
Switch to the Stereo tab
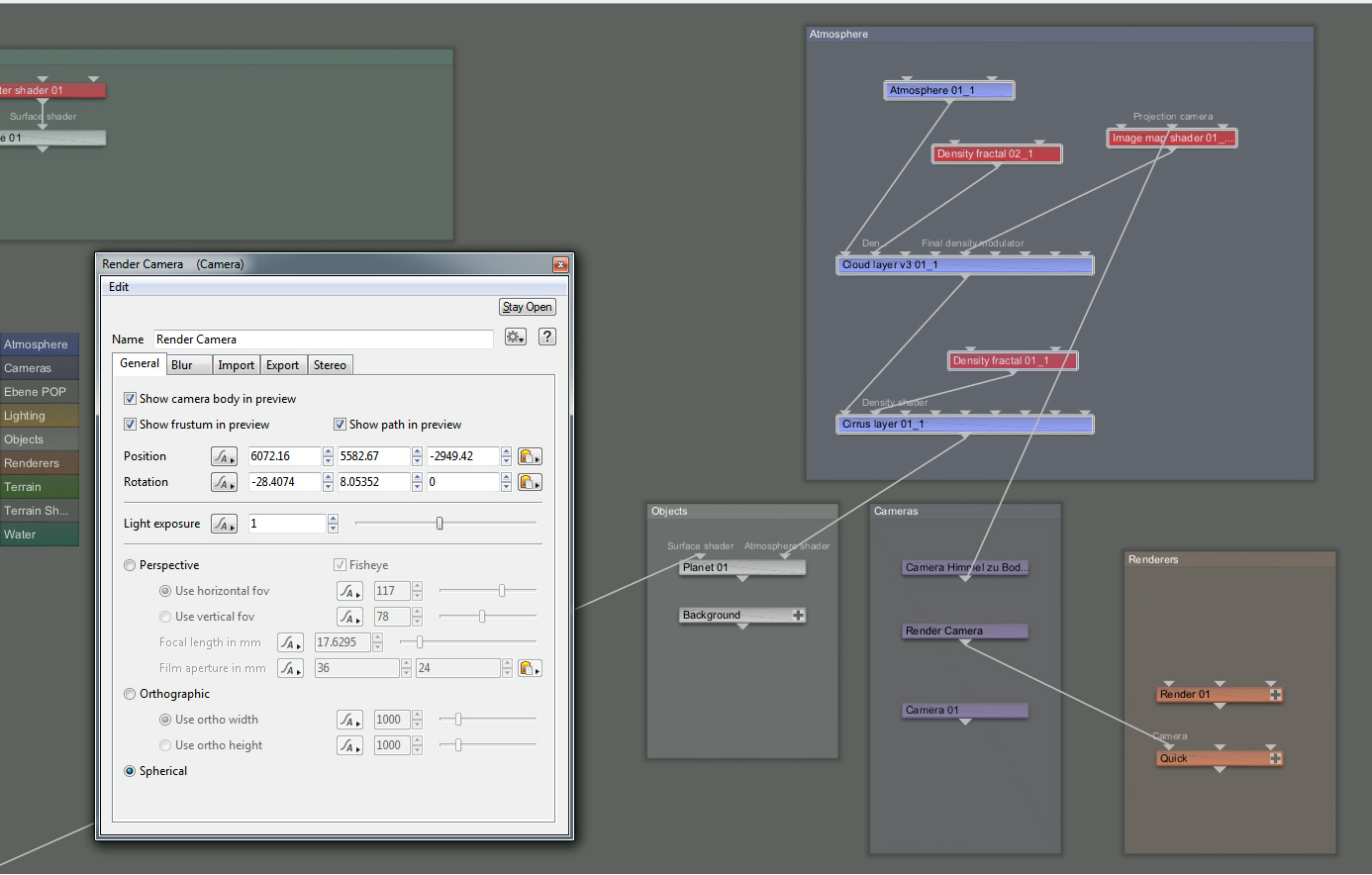pyautogui.click(x=330, y=365)
